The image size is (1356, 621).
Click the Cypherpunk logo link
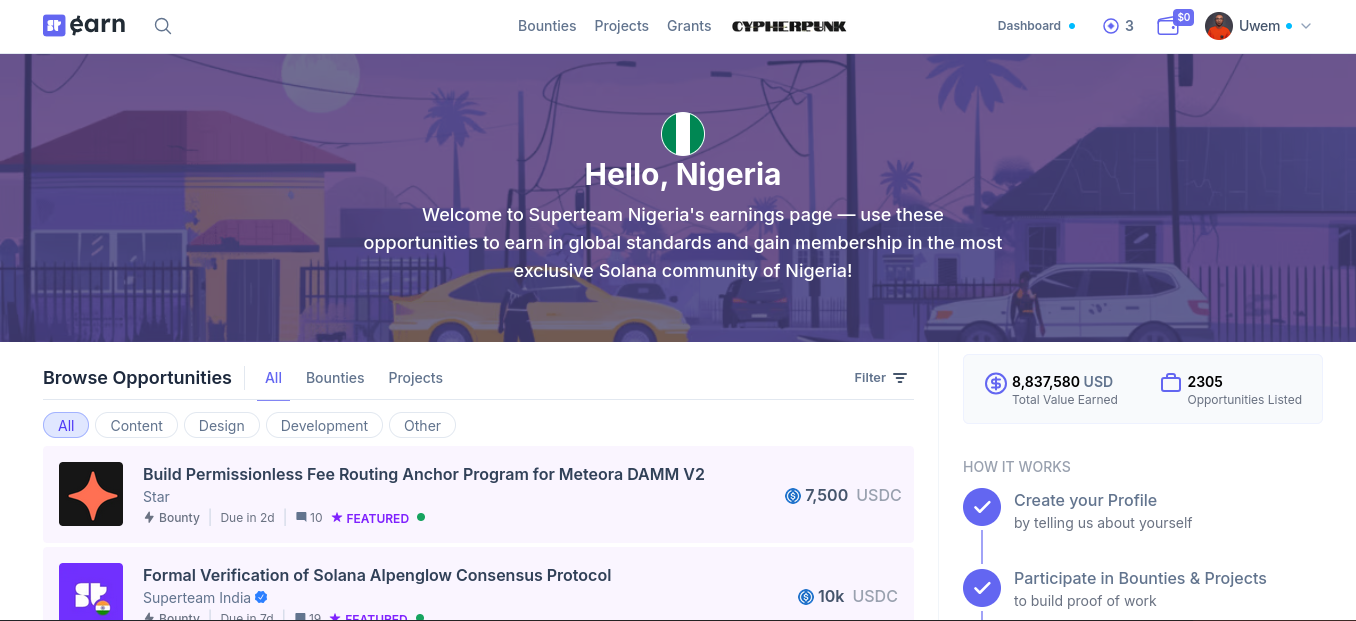789,26
